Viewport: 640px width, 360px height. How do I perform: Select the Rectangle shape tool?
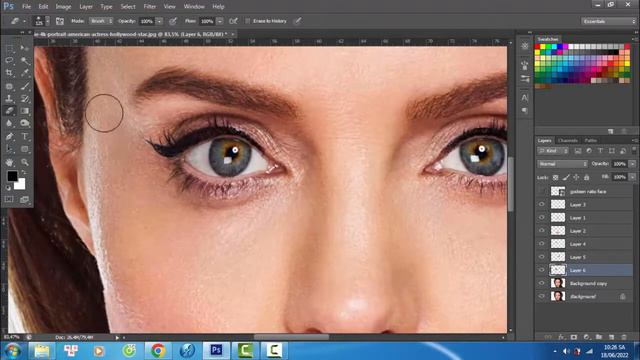click(25, 149)
